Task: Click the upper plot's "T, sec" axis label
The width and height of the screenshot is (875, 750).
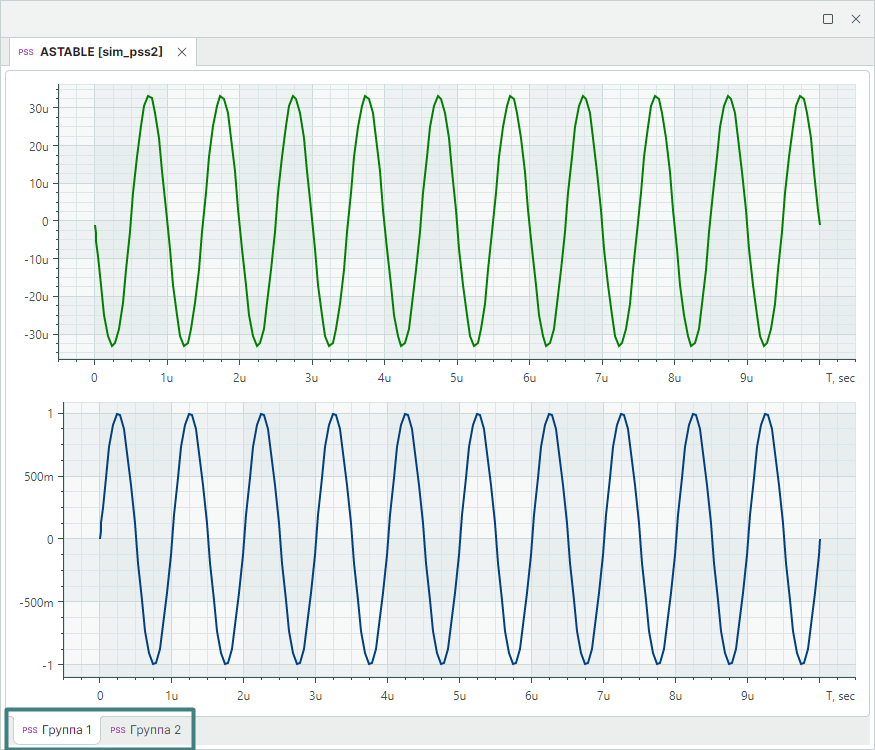Action: (840, 378)
